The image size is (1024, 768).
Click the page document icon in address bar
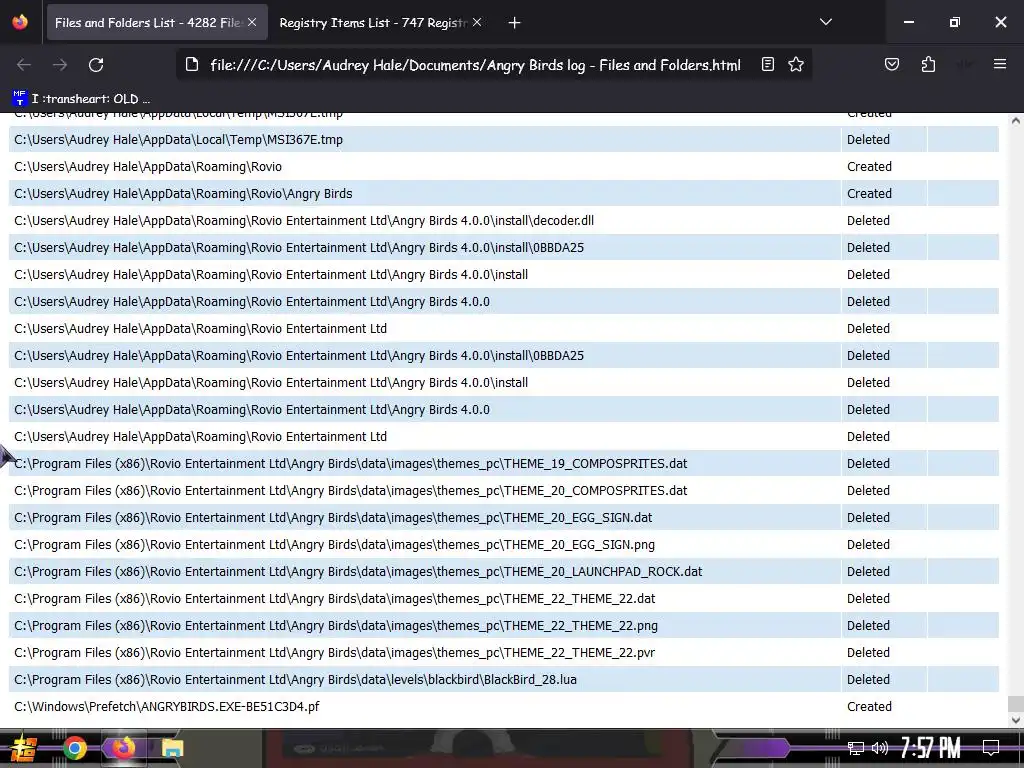coord(192,65)
